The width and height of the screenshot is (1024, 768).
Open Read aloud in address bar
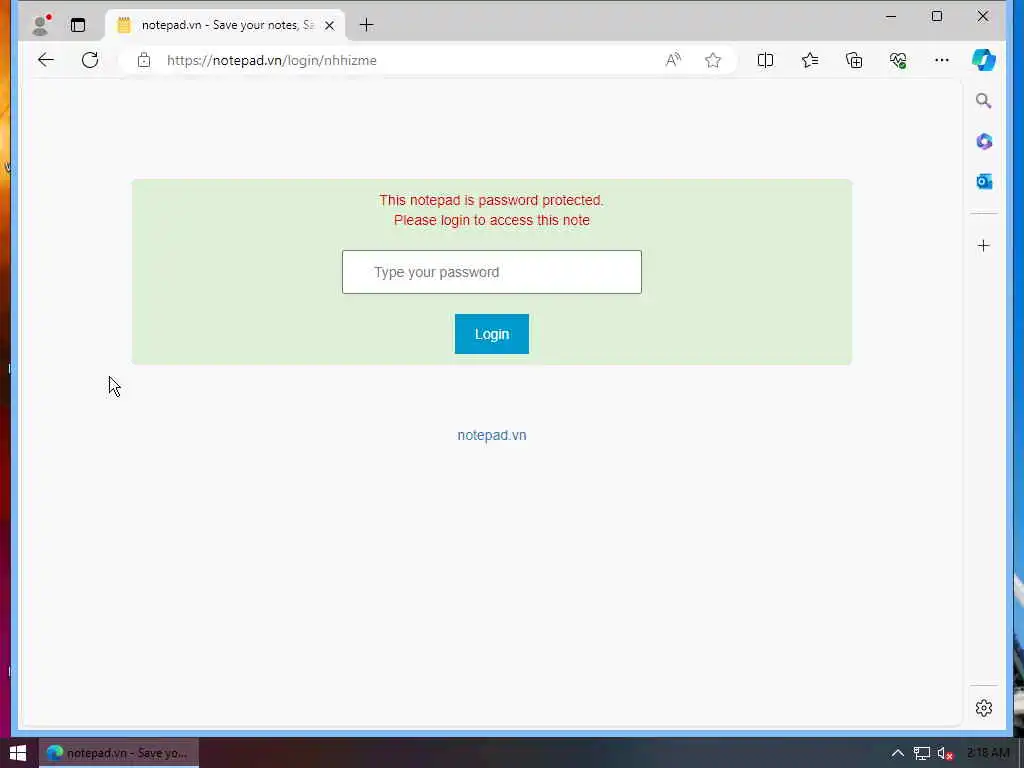[673, 60]
